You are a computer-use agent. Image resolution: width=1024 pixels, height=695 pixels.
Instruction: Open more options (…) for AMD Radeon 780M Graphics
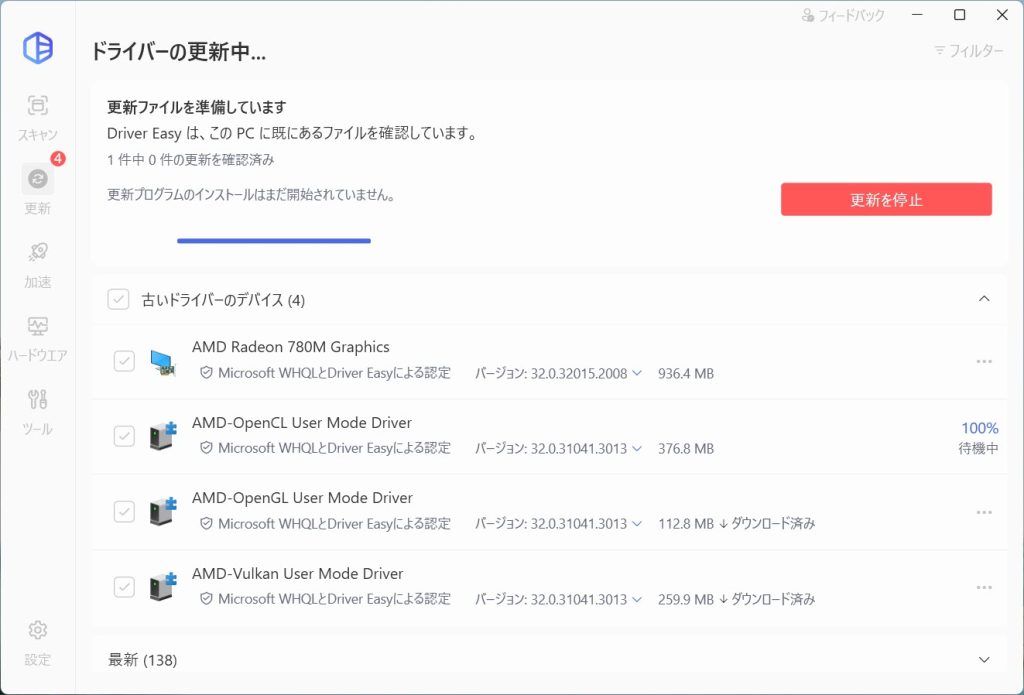point(984,361)
